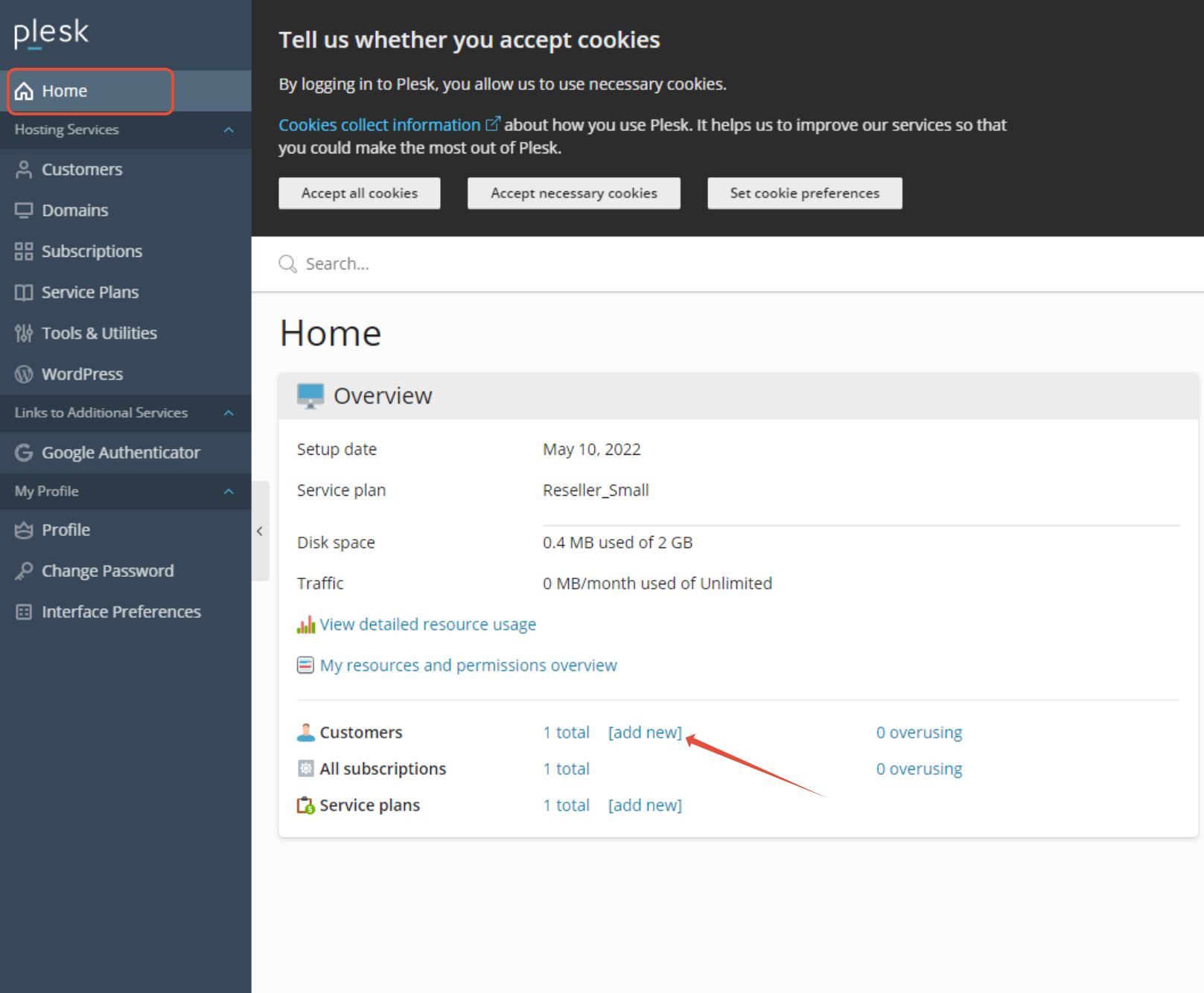Click the search magnifier icon
Image resolution: width=1204 pixels, height=993 pixels.
(x=287, y=264)
